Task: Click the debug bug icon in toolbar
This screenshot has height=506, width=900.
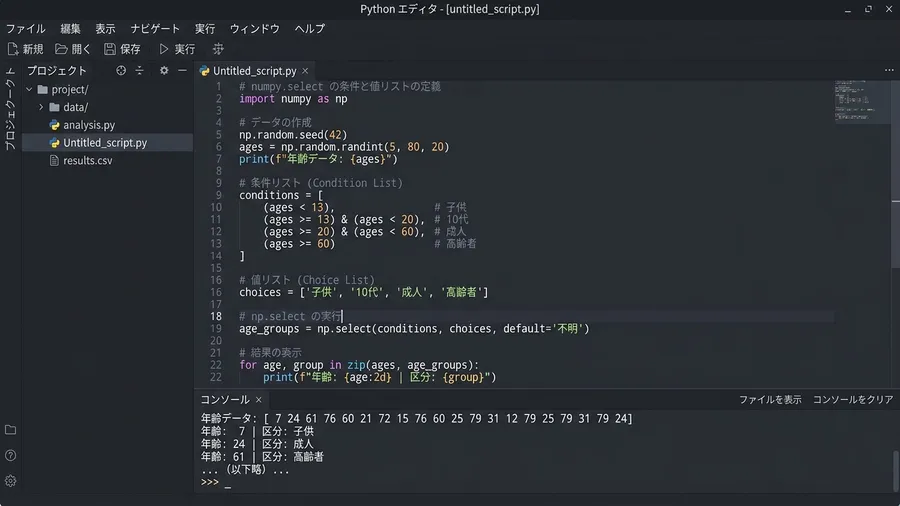Action: coord(218,49)
